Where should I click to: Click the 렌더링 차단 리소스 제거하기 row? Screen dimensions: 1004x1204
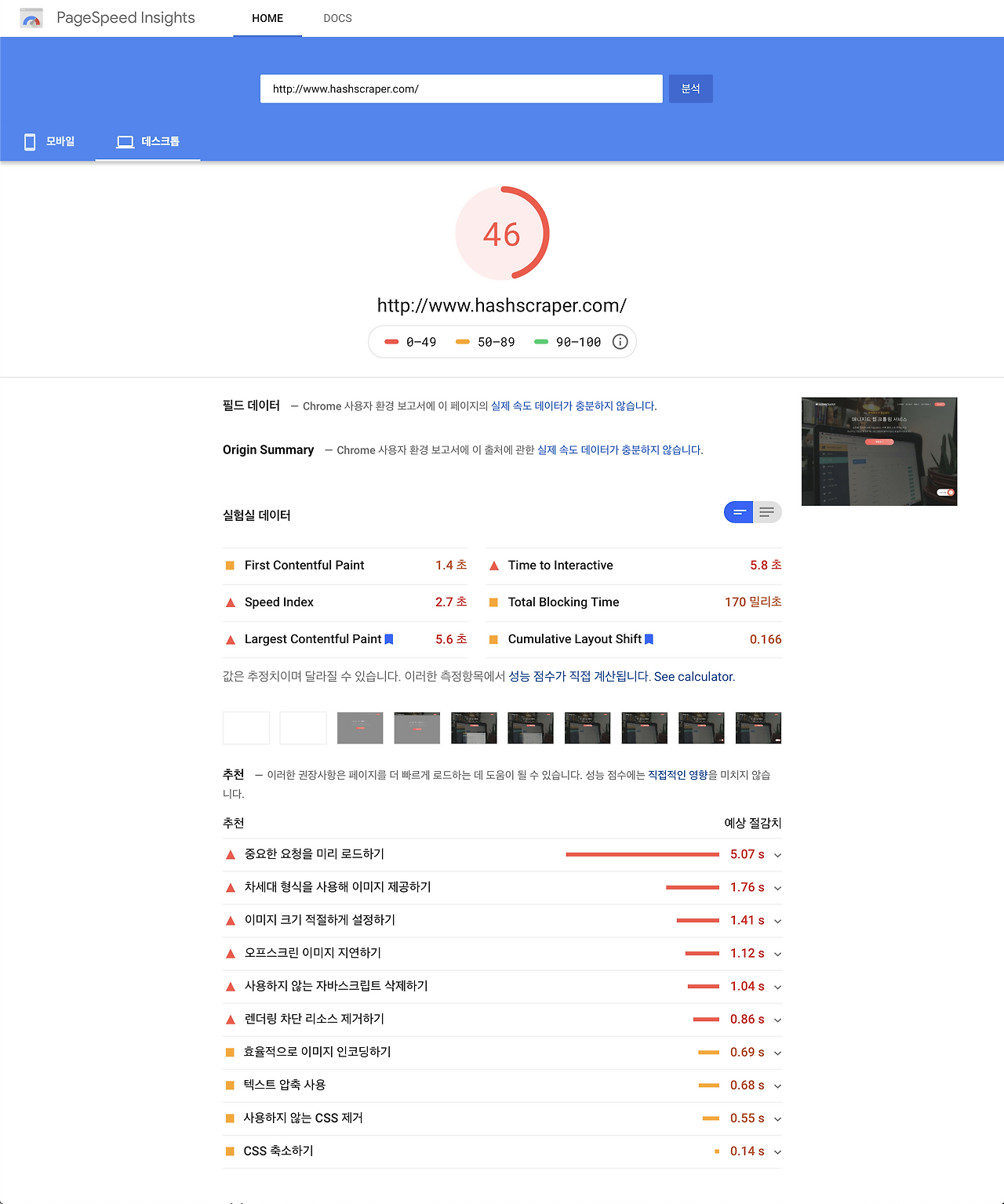pyautogui.click(x=502, y=1020)
